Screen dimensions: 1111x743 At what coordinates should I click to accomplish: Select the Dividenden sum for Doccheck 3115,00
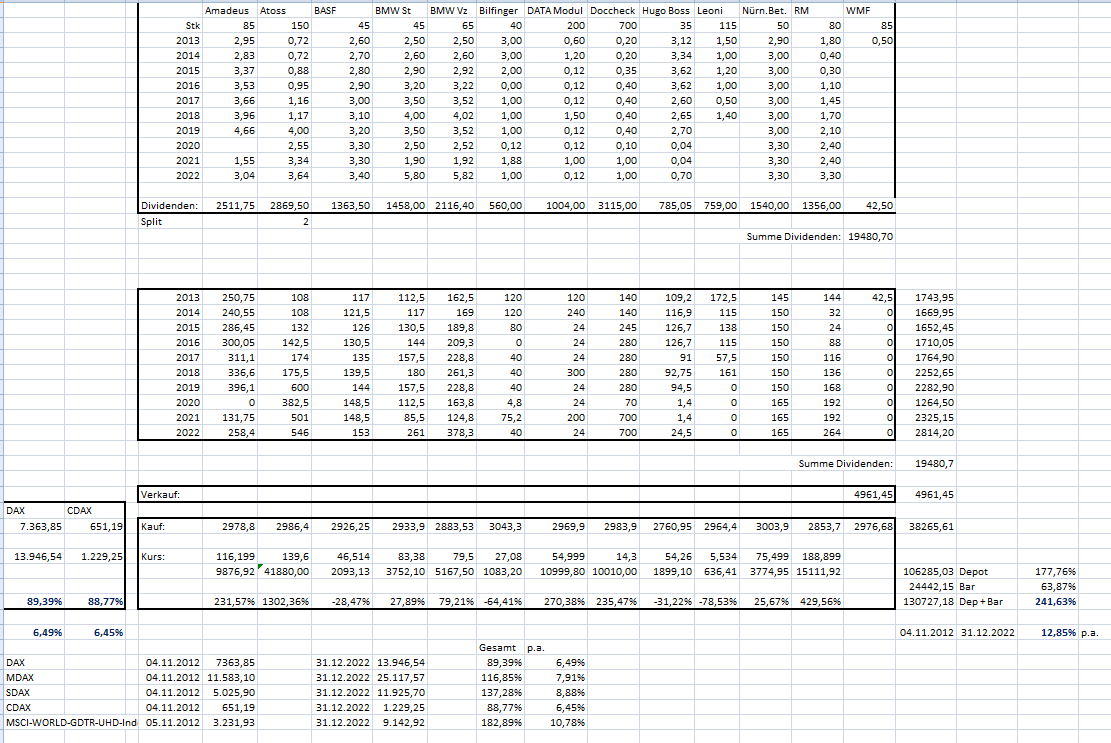pos(614,205)
